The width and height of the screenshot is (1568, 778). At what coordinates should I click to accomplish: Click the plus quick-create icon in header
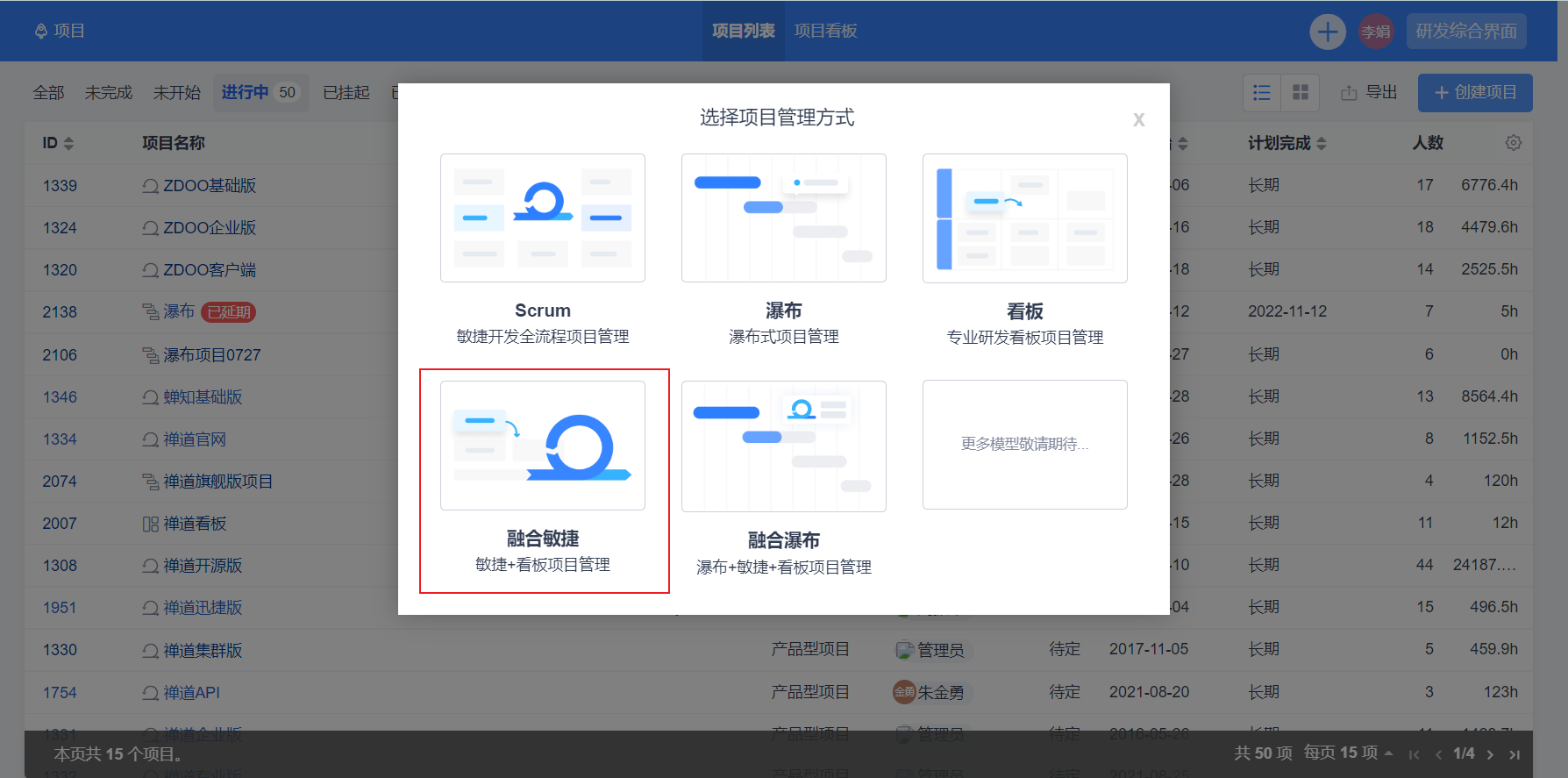1328,32
